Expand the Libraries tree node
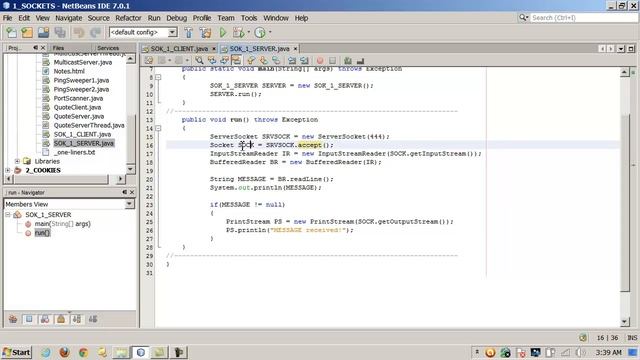640x360 pixels. [17, 162]
